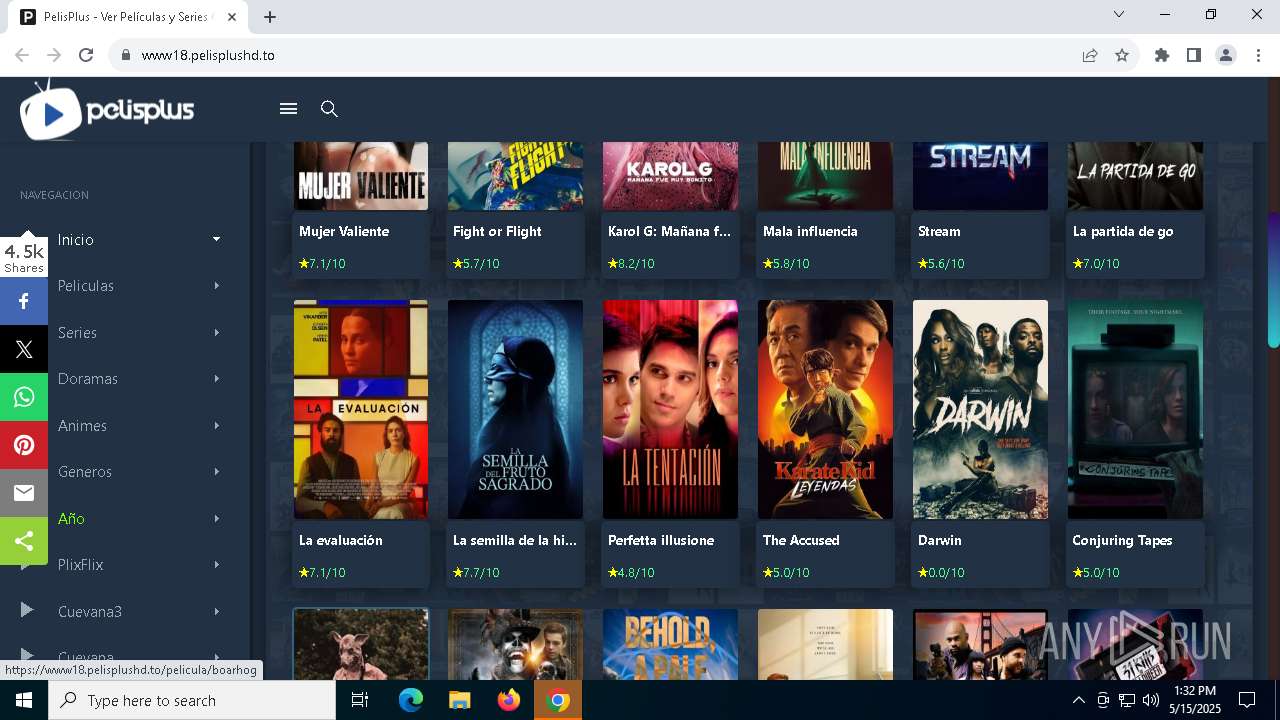This screenshot has height=720, width=1280.
Task: Share on Pinterest icon
Action: pyautogui.click(x=24, y=445)
